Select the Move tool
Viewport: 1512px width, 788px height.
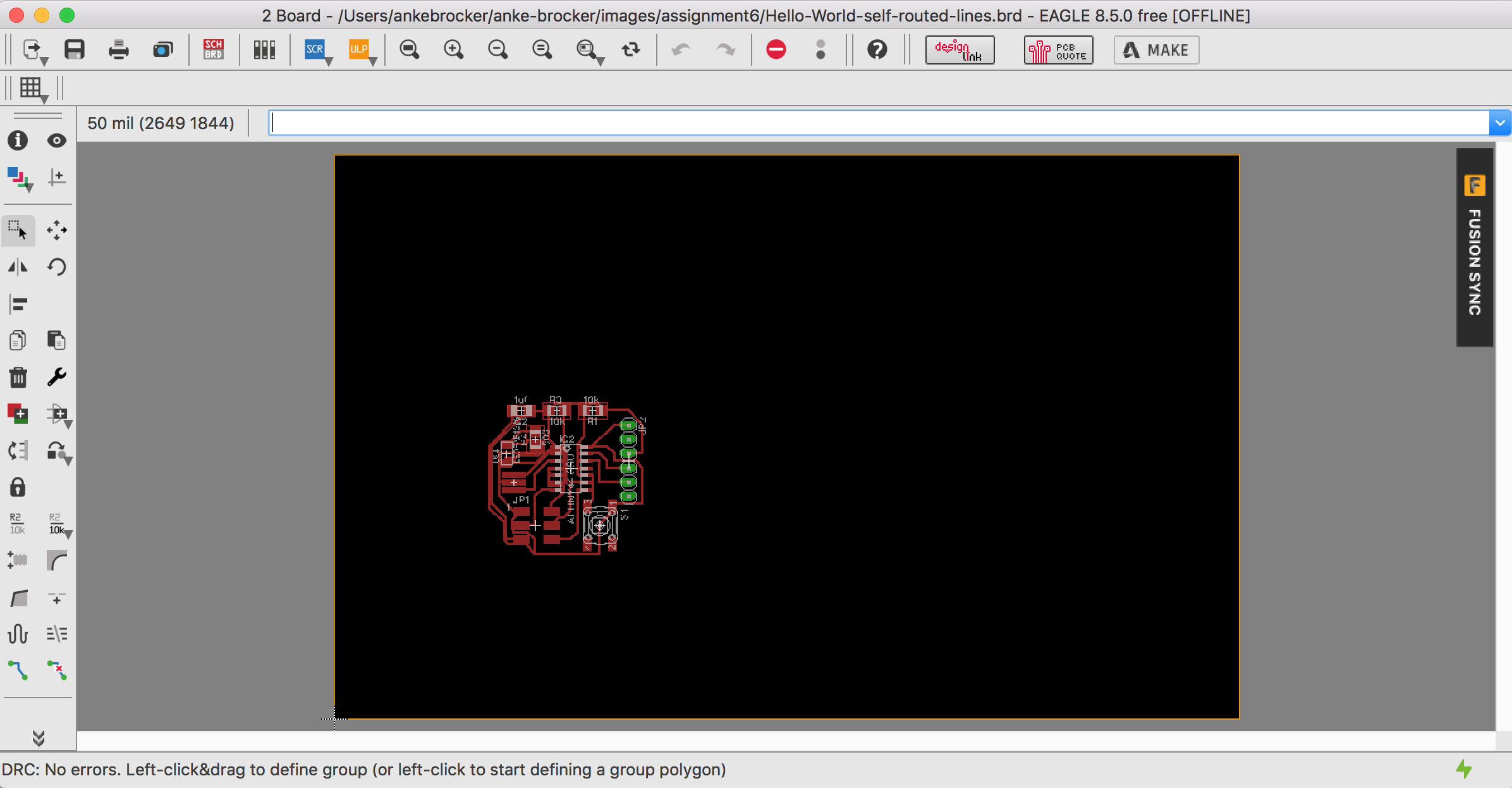[x=57, y=230]
